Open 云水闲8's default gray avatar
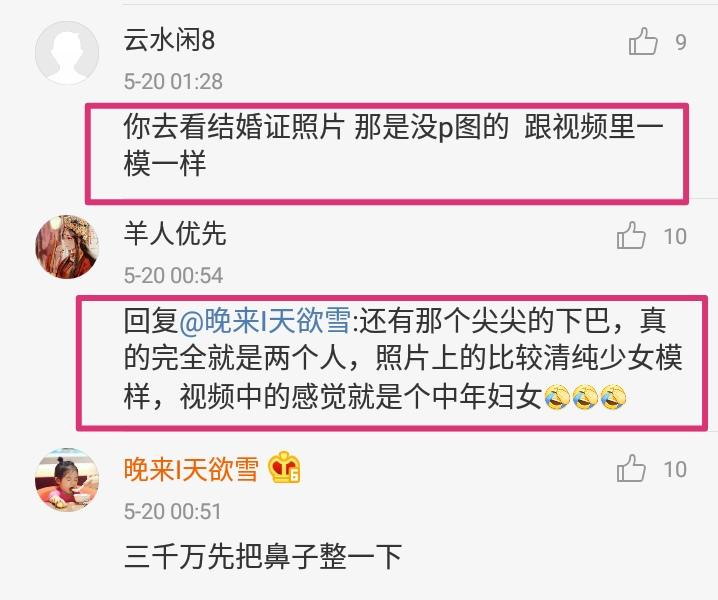Screen dimensions: 718x600 [67, 53]
